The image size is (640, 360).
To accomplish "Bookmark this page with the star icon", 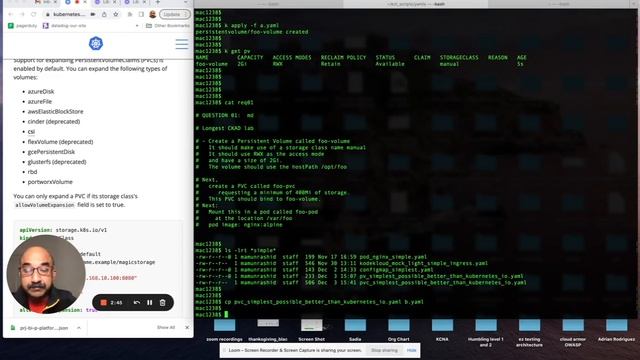I will point(116,14).
